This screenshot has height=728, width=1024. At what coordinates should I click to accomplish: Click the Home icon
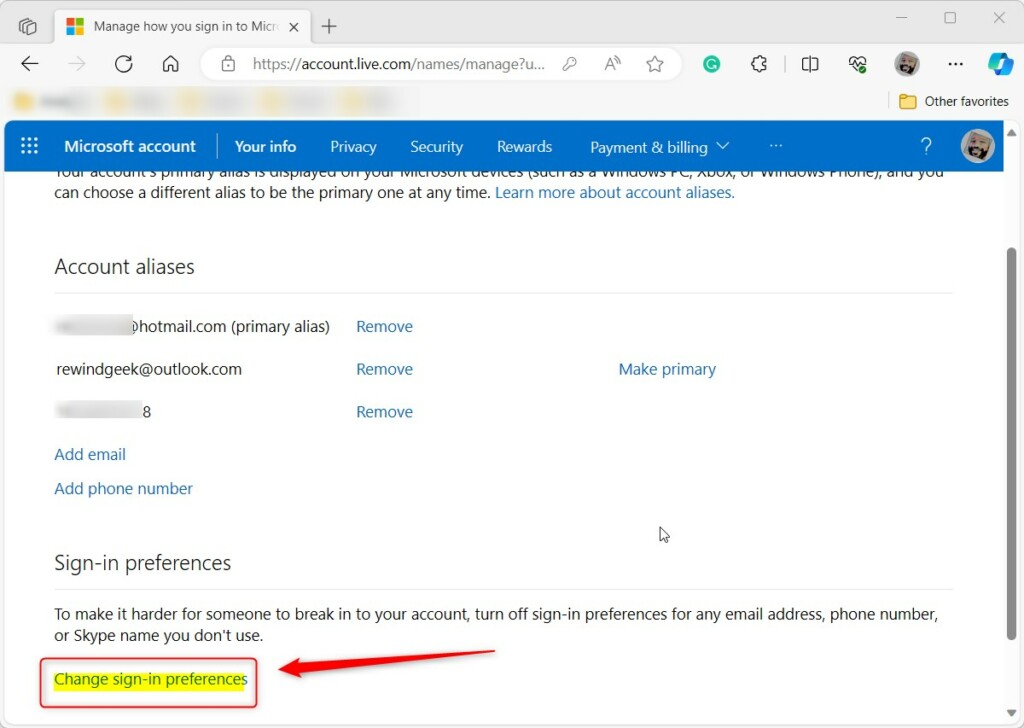(170, 63)
